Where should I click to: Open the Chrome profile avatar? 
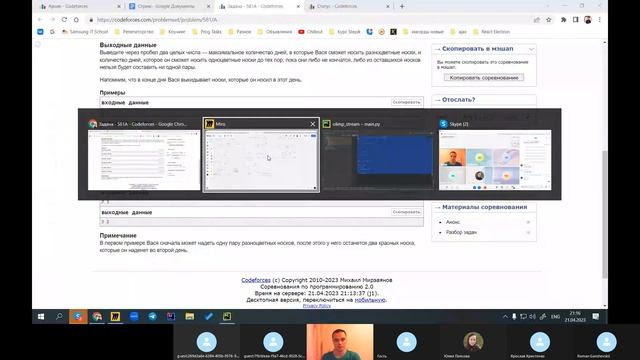[x=588, y=20]
